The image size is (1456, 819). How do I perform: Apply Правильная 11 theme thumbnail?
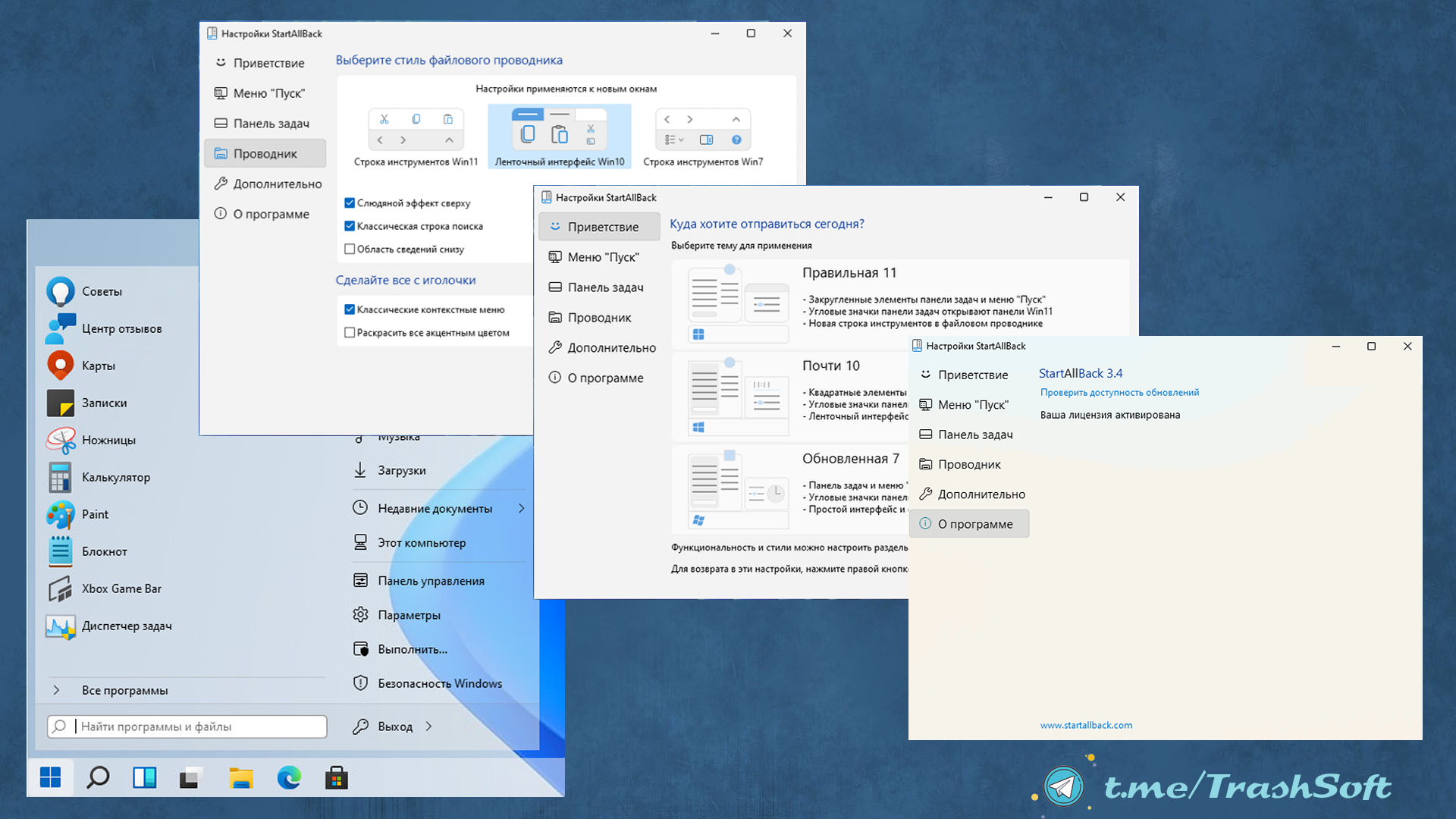point(739,303)
